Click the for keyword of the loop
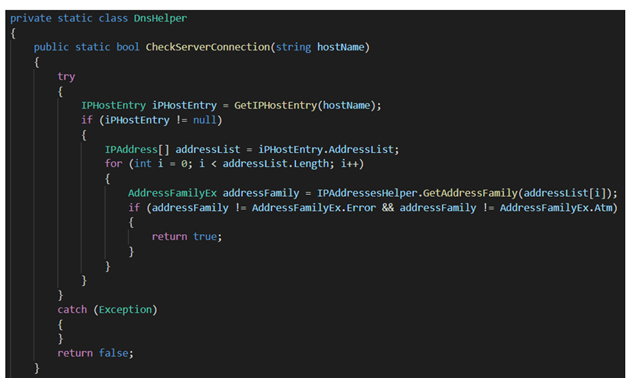The height and width of the screenshot is (380, 628). (113, 164)
